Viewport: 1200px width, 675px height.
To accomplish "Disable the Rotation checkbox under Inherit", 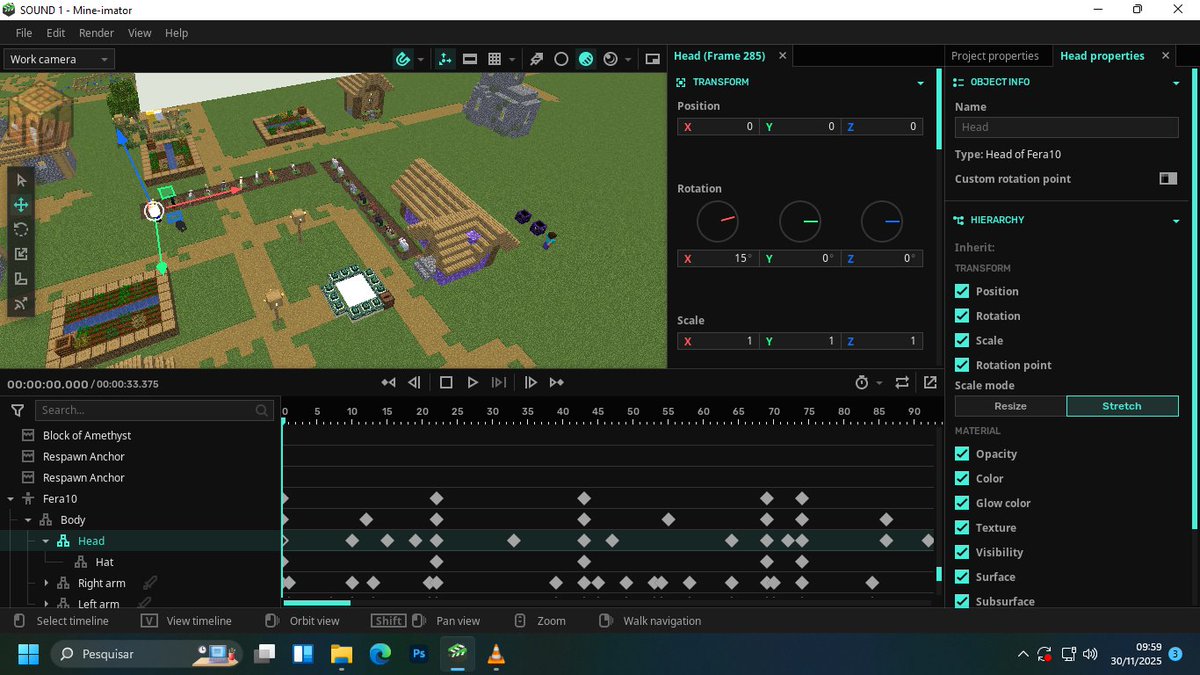I will coord(962,315).
